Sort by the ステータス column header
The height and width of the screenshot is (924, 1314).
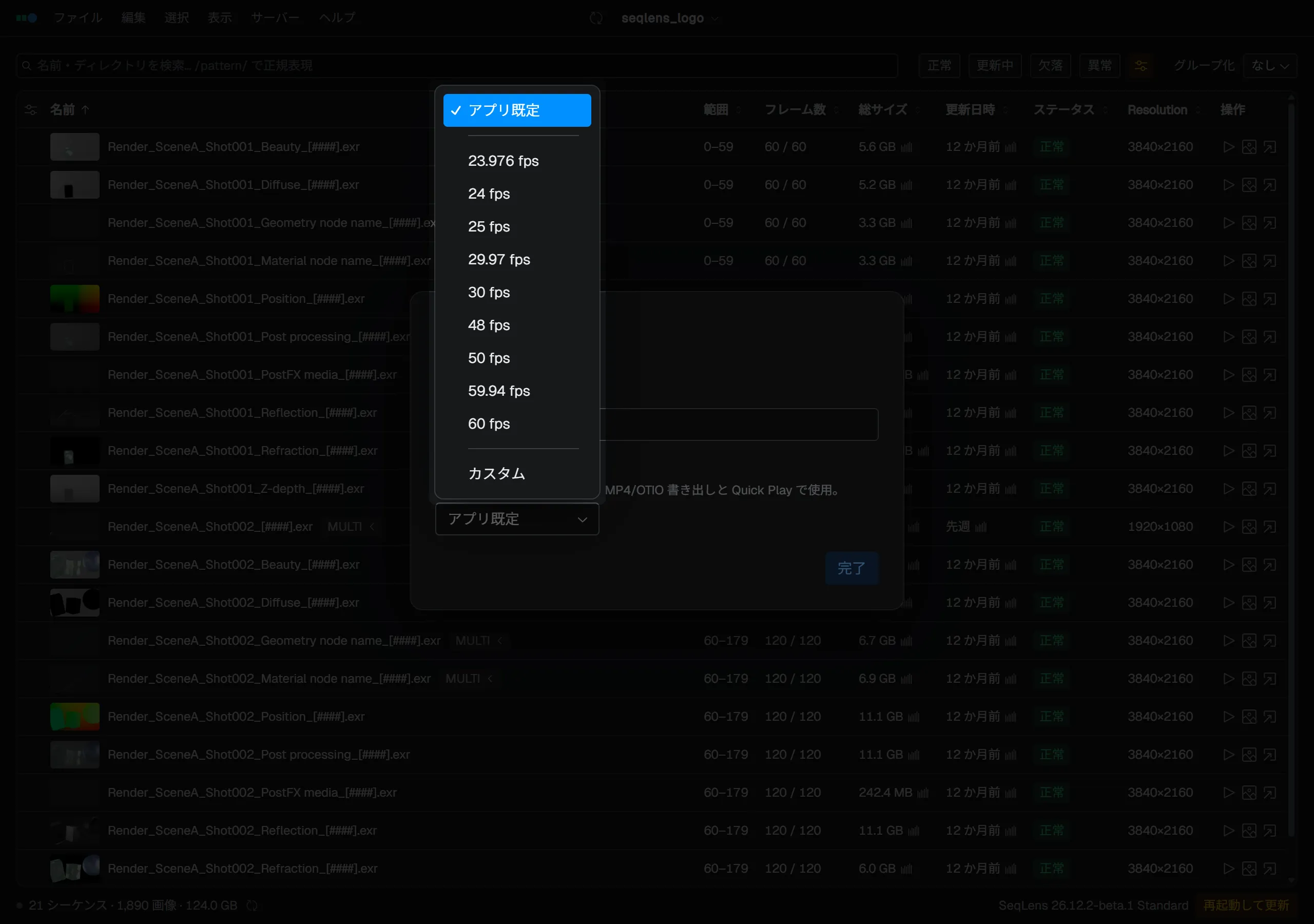point(1070,110)
